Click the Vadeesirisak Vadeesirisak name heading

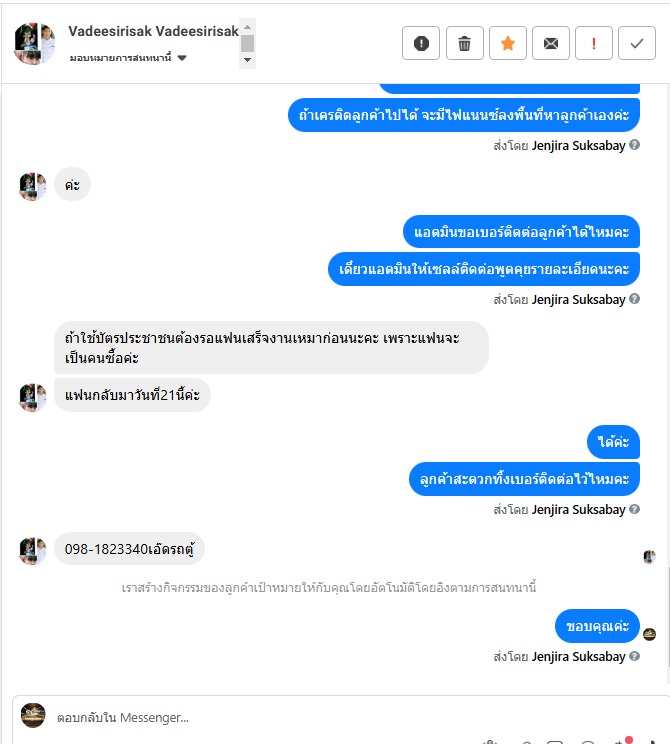(x=153, y=31)
